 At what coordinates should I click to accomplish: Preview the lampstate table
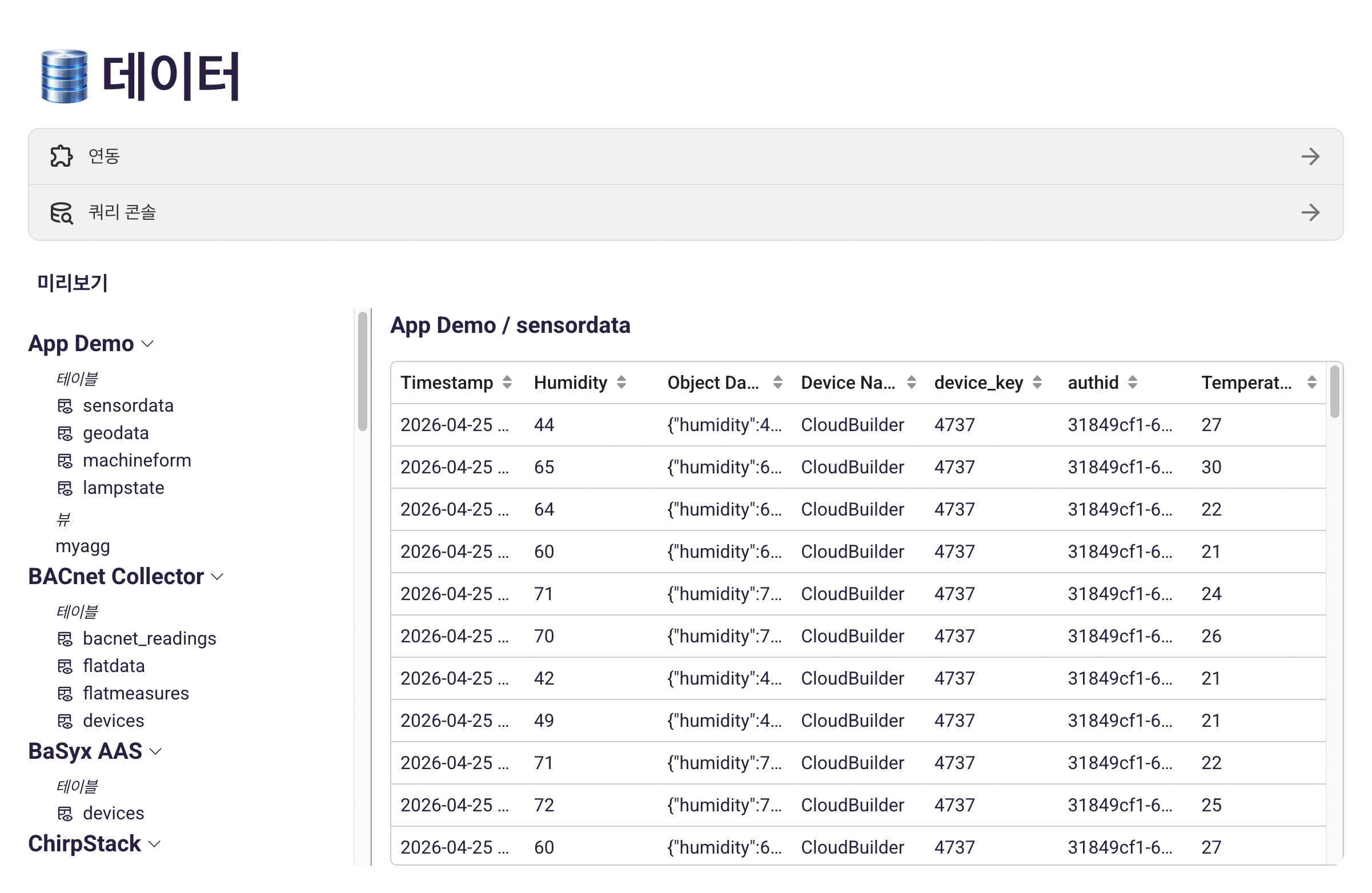(x=123, y=488)
